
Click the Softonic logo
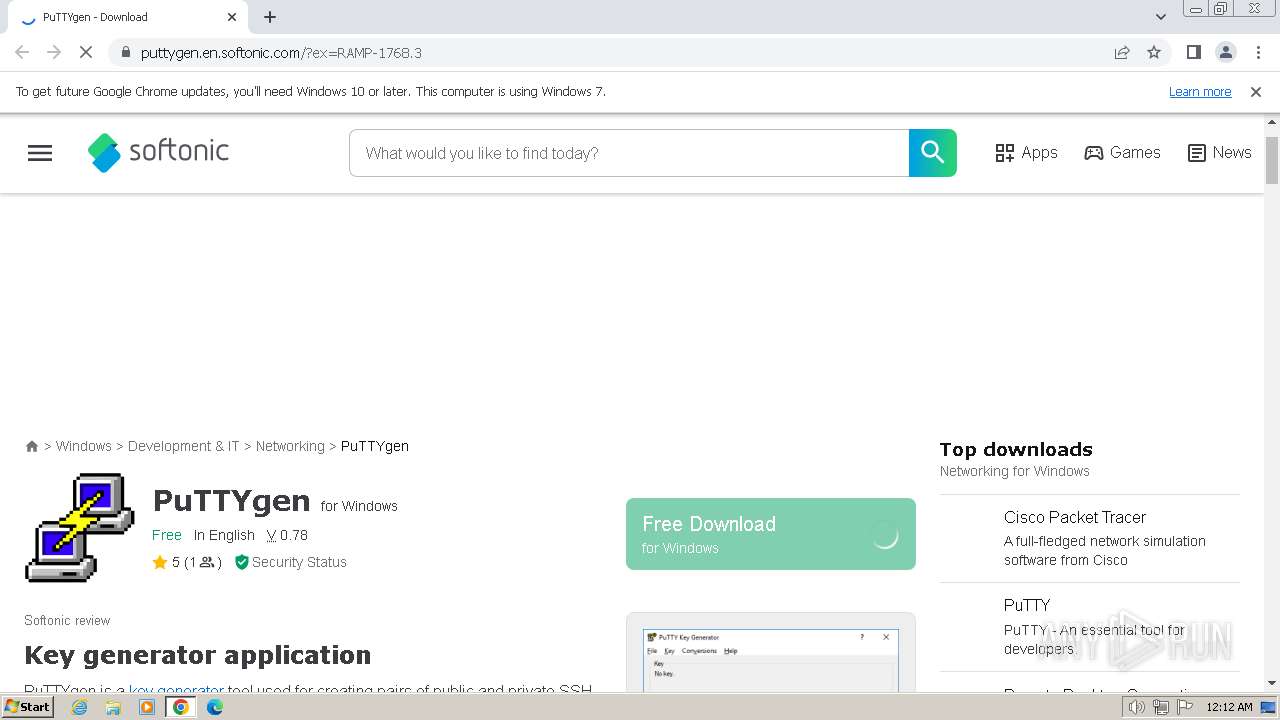(158, 152)
